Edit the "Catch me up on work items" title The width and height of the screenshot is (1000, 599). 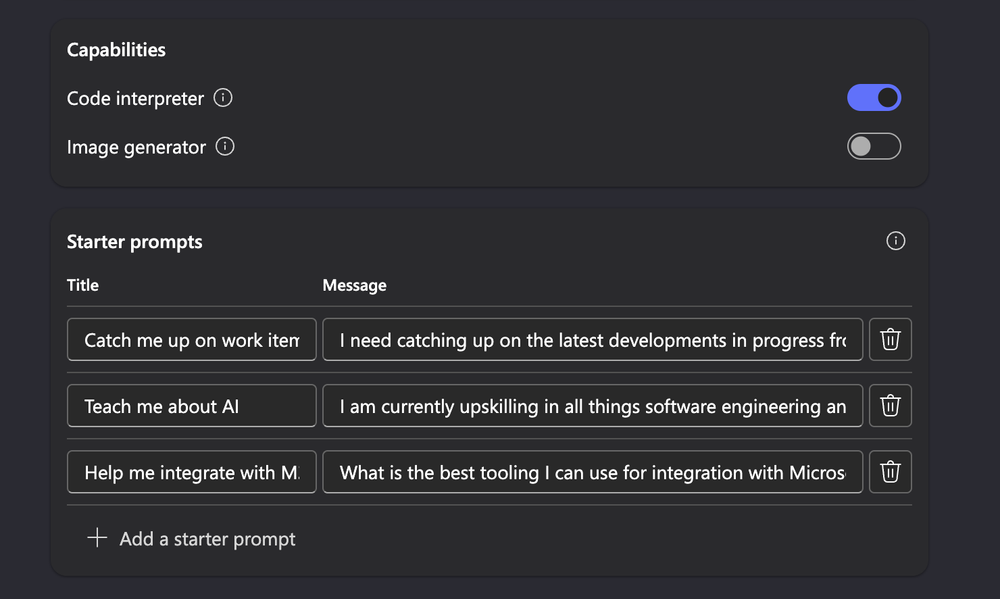click(191, 339)
